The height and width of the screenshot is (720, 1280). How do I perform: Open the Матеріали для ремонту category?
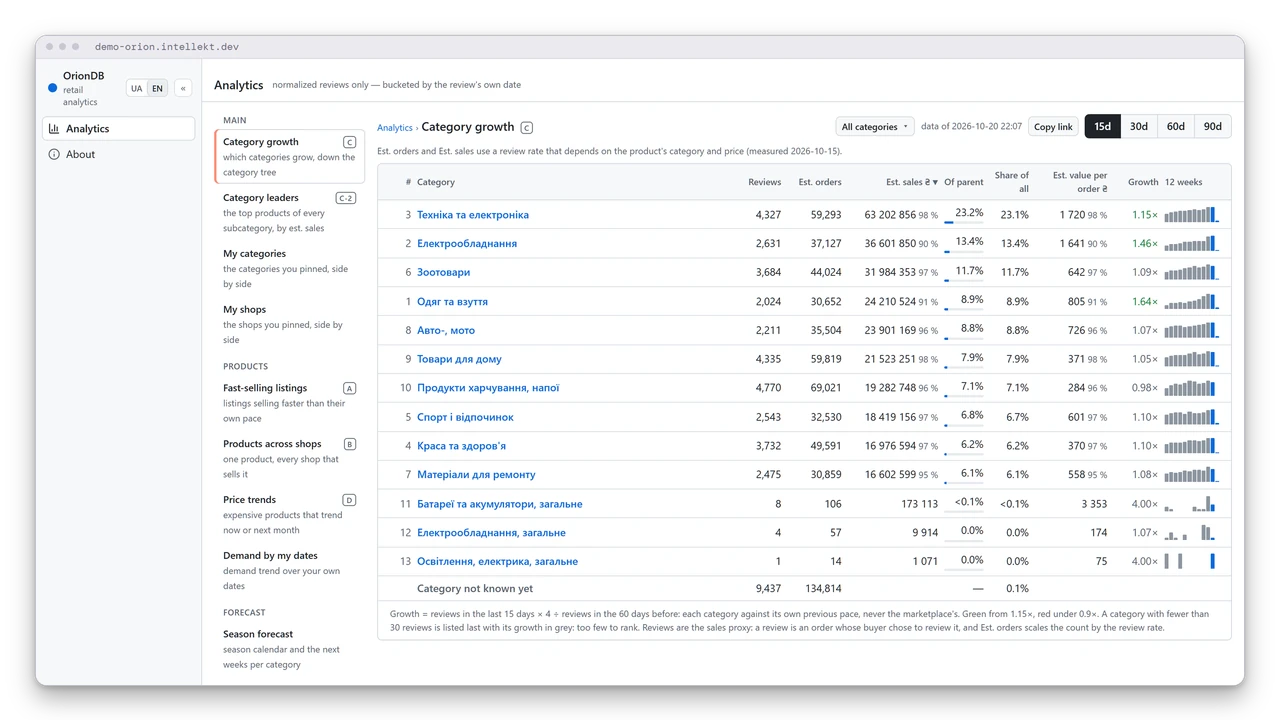(x=476, y=475)
